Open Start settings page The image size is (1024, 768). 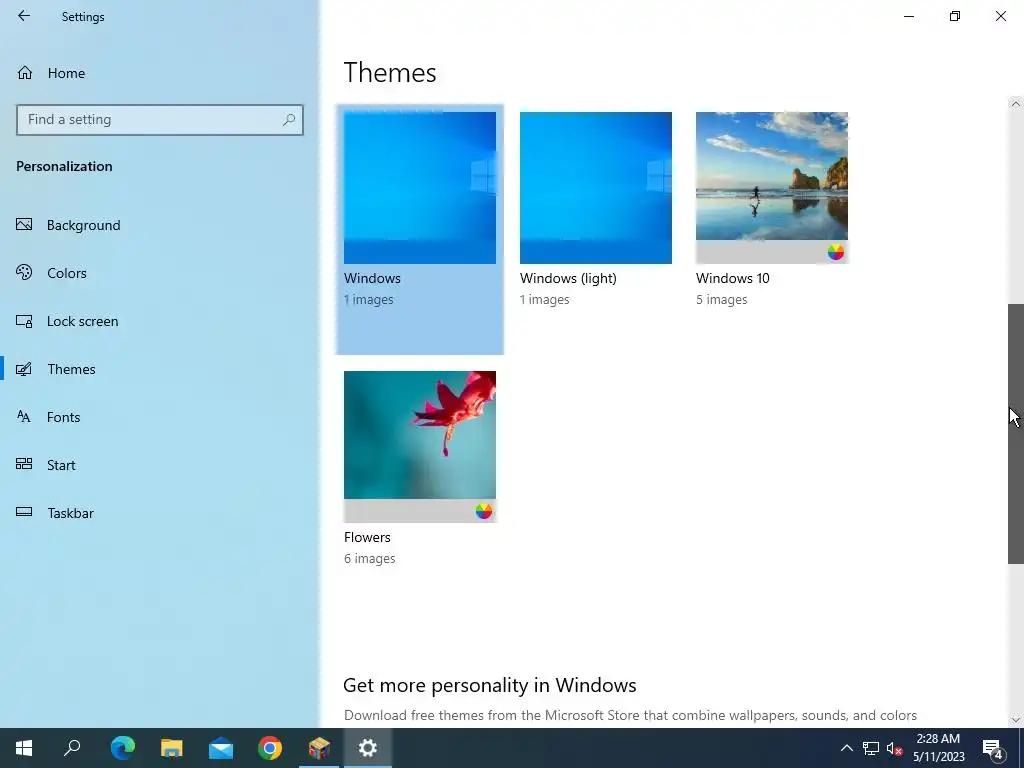pyautogui.click(x=61, y=465)
